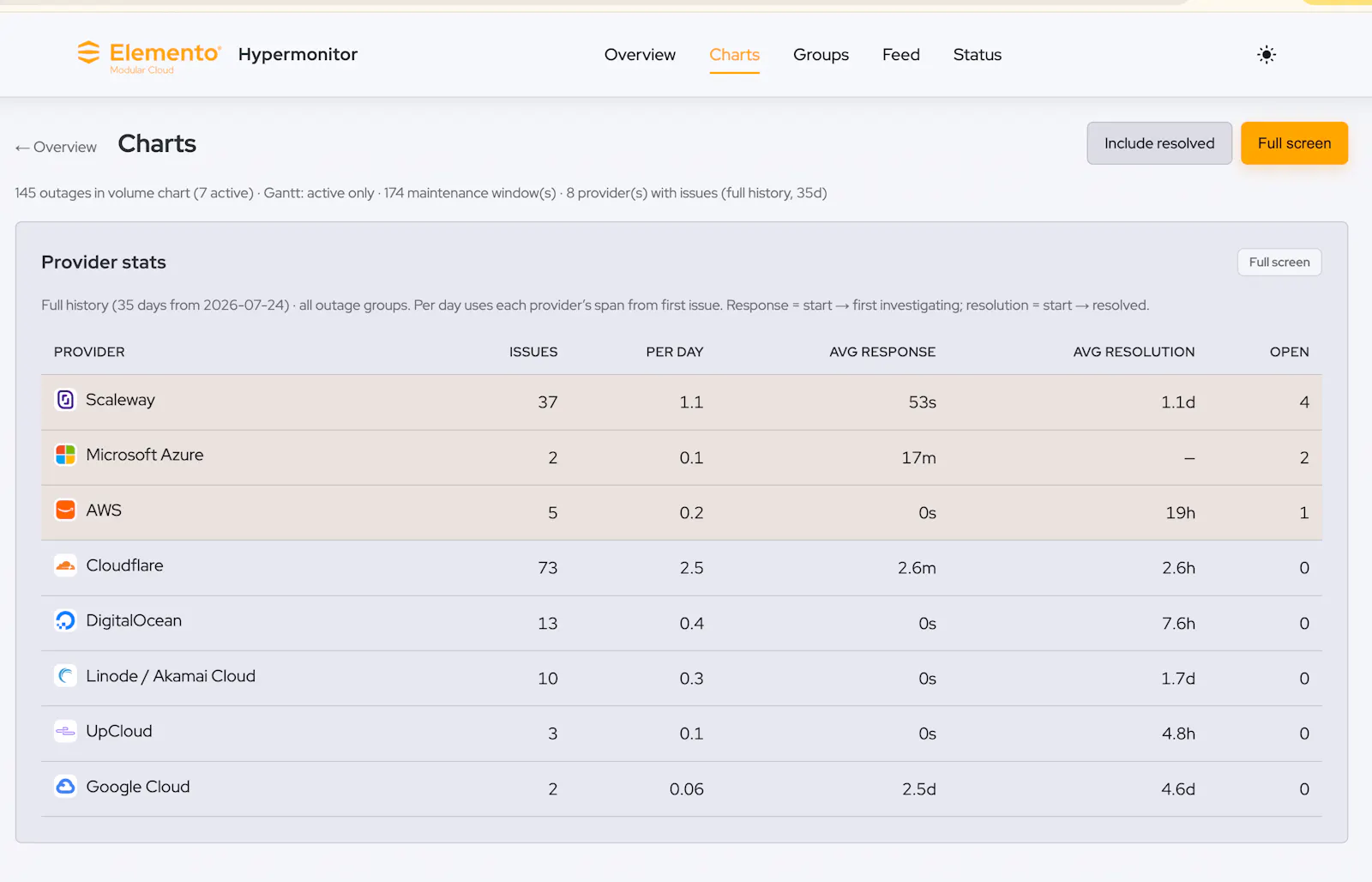The height and width of the screenshot is (882, 1372).
Task: Click the DigitalOcean provider icon
Action: [x=65, y=620]
